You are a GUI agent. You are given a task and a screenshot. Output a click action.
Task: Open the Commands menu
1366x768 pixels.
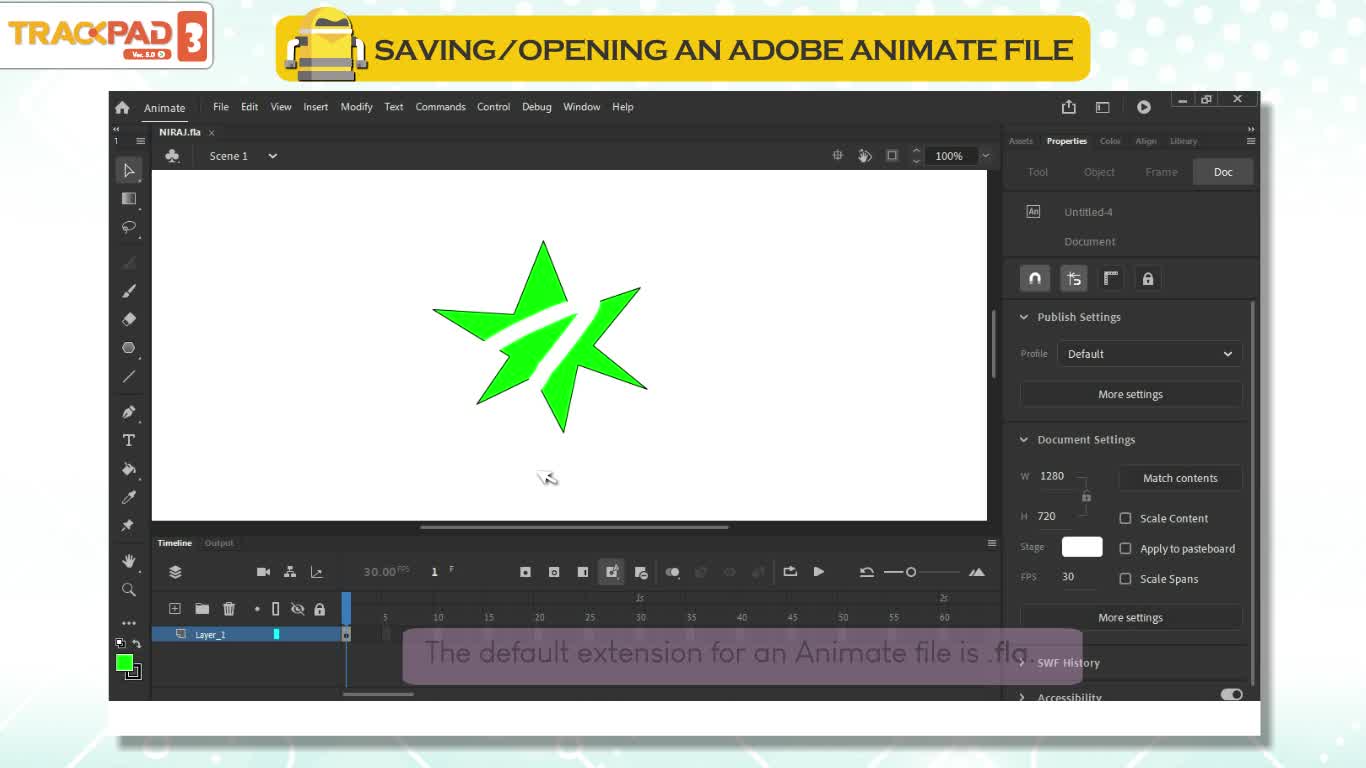tap(440, 107)
